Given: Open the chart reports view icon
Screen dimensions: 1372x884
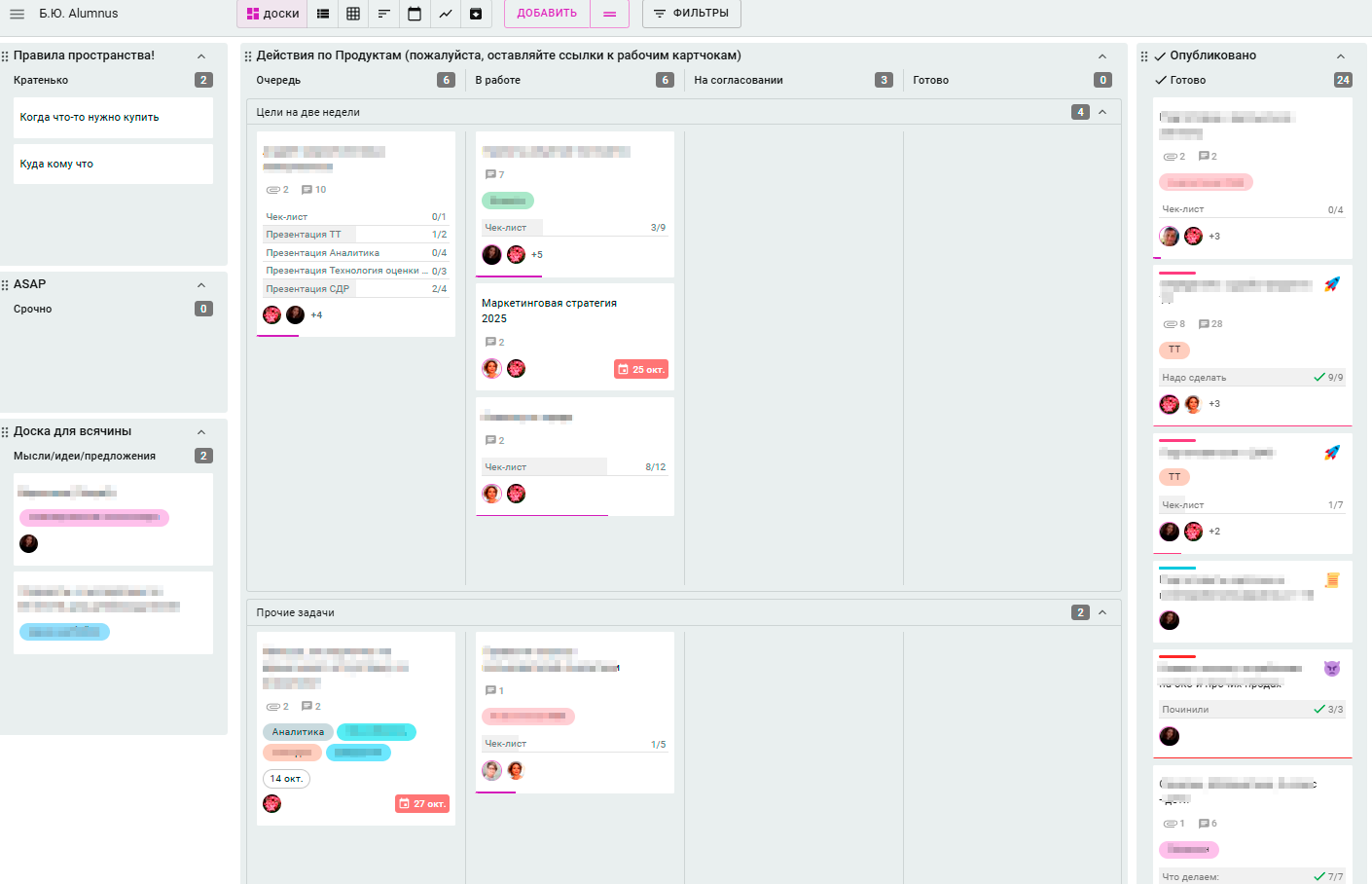Looking at the screenshot, I should [x=445, y=14].
